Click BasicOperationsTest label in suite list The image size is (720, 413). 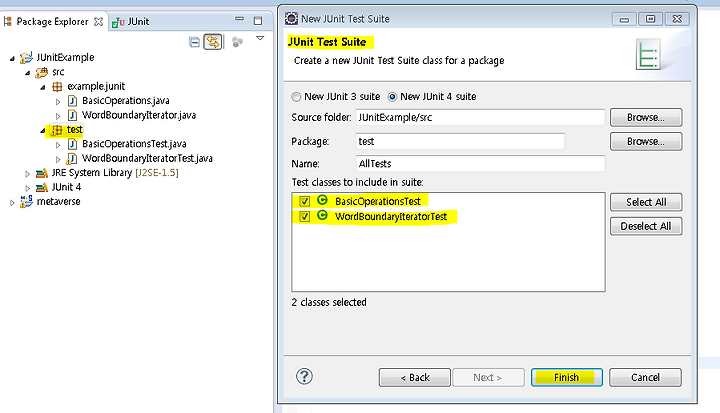[377, 201]
